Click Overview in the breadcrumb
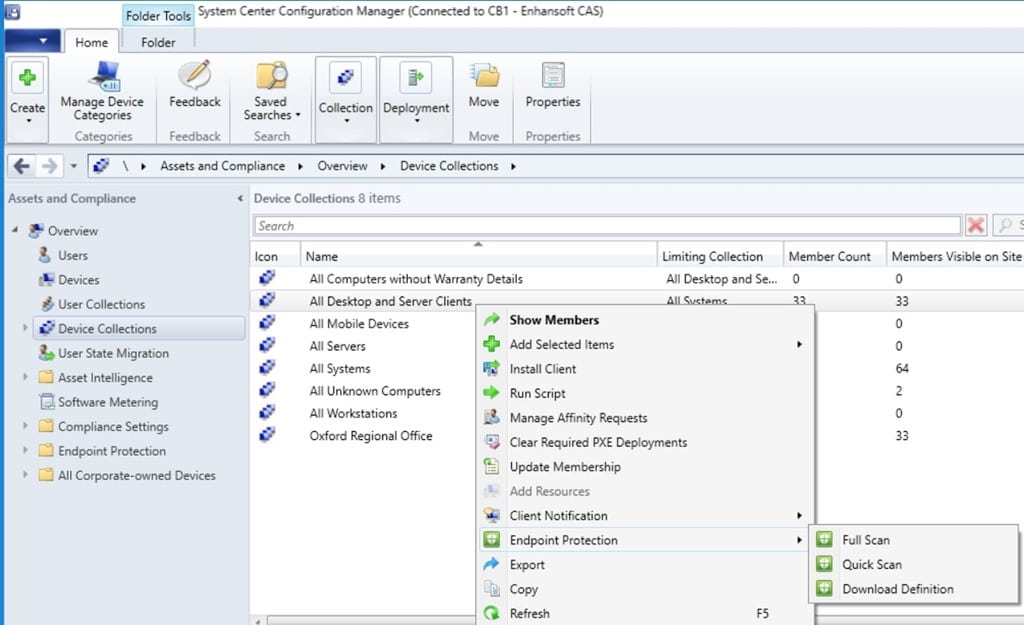Screen dimensions: 1024x625 coord(342,166)
